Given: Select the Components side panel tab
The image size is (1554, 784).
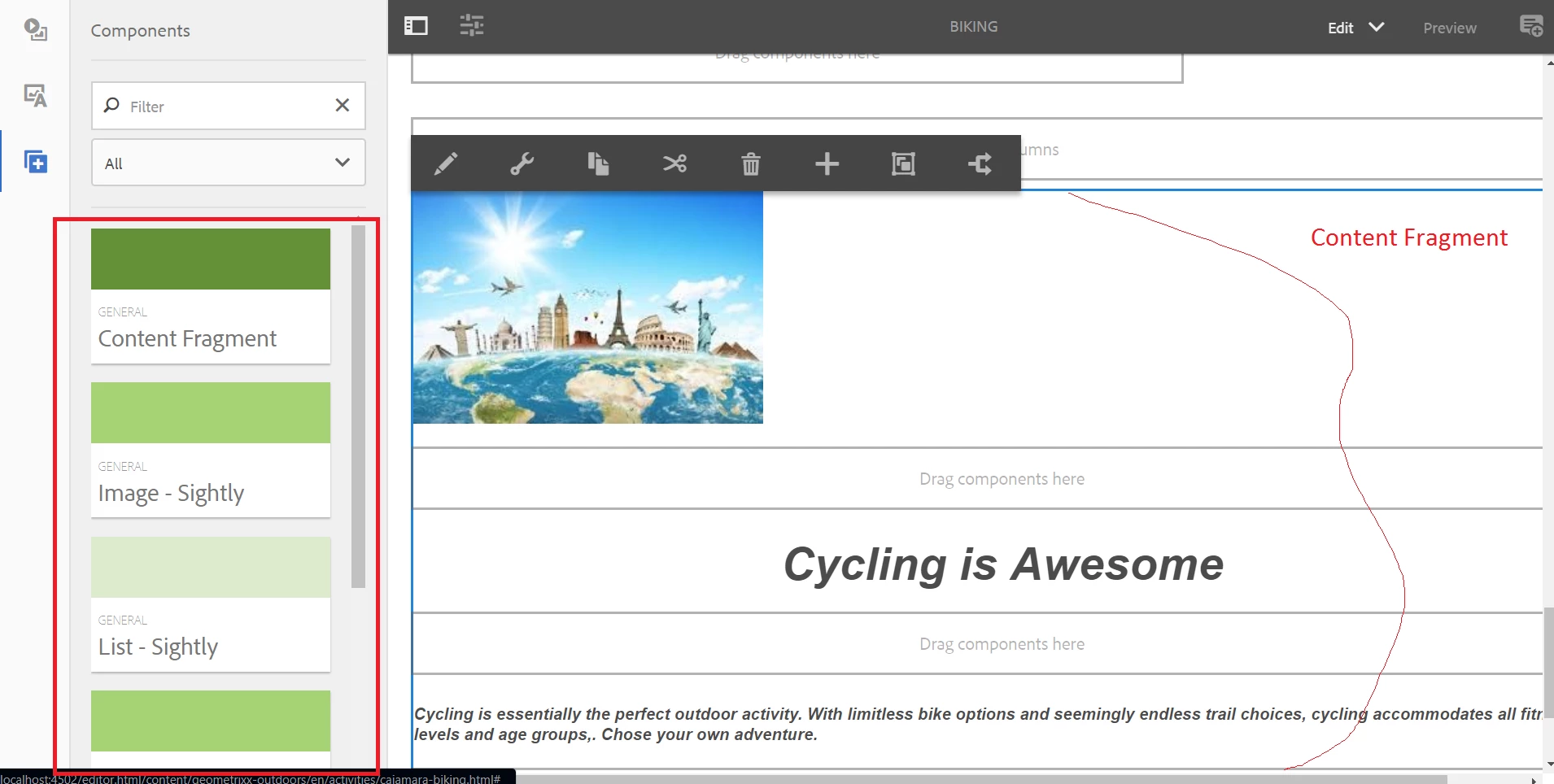Looking at the screenshot, I should 35,162.
